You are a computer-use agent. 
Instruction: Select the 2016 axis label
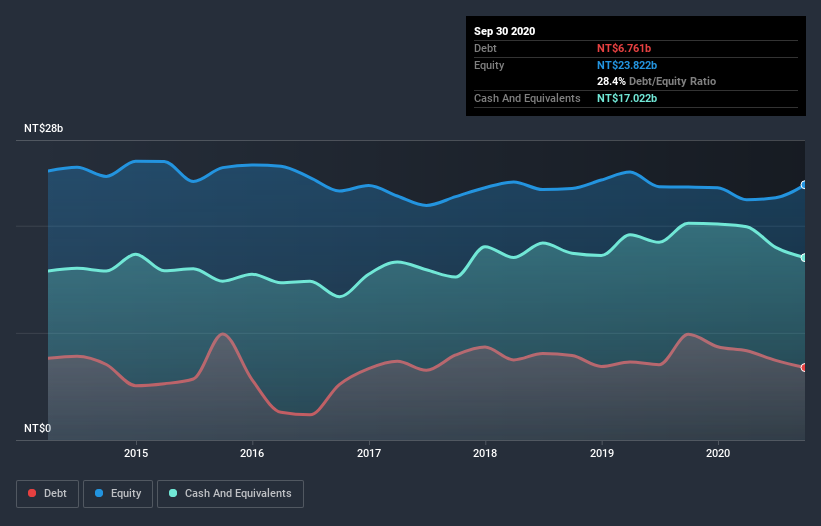[x=252, y=453]
